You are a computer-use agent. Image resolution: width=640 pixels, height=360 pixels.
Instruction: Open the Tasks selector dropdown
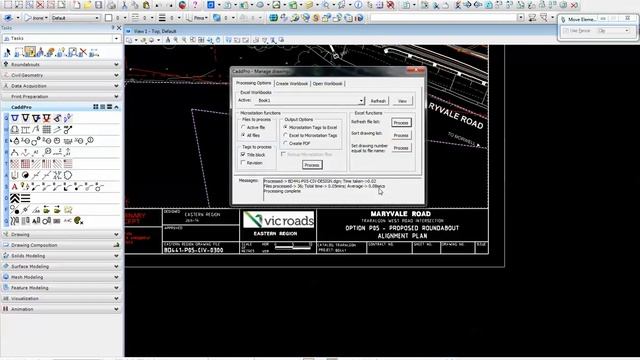pos(116,38)
